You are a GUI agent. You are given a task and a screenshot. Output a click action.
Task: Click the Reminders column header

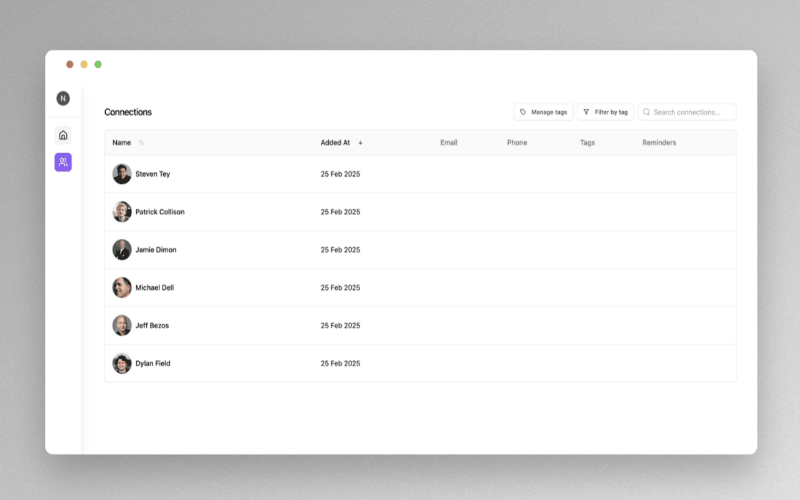pos(659,143)
